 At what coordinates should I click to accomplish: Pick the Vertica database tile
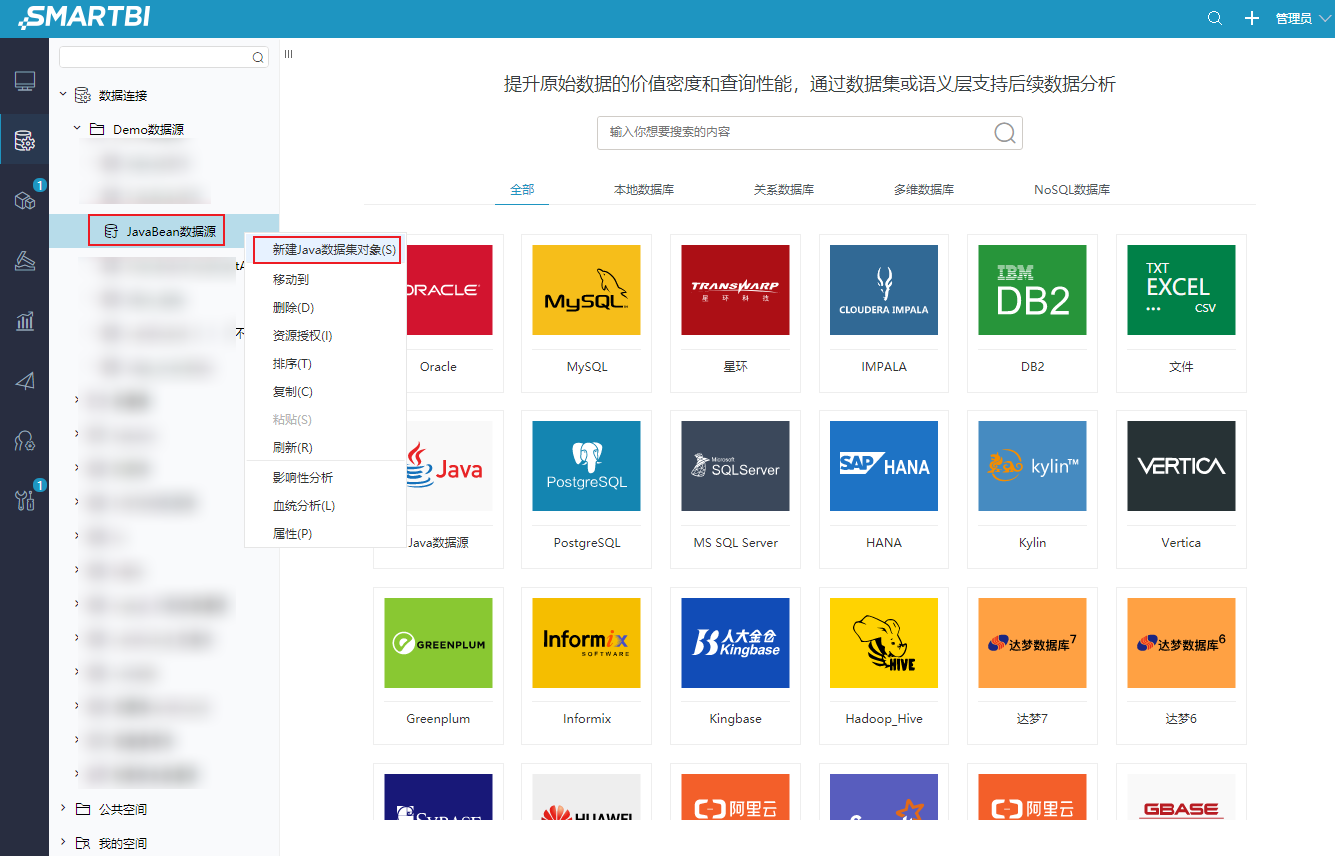click(x=1181, y=489)
